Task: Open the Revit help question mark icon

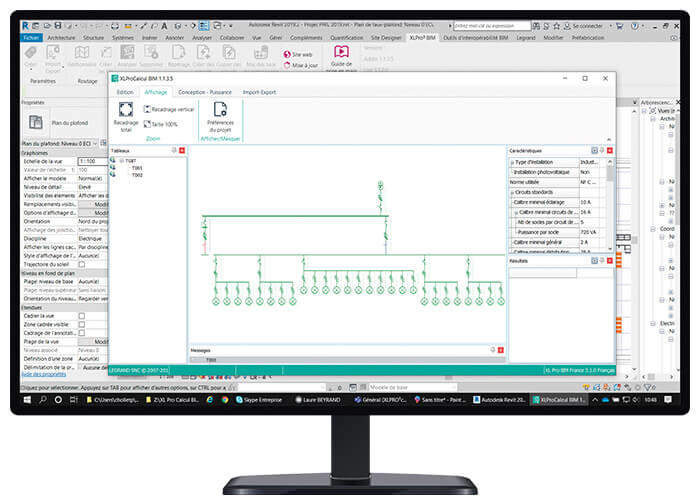Action: point(634,26)
